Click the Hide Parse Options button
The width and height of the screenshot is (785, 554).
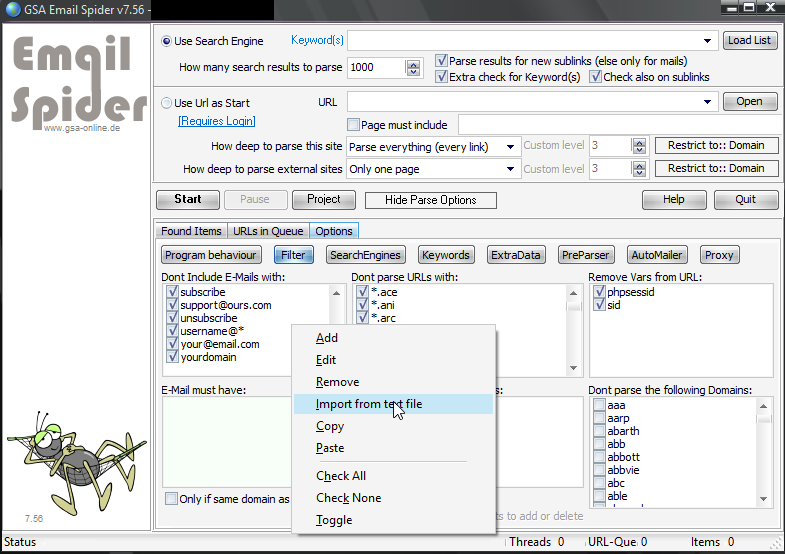click(x=431, y=200)
